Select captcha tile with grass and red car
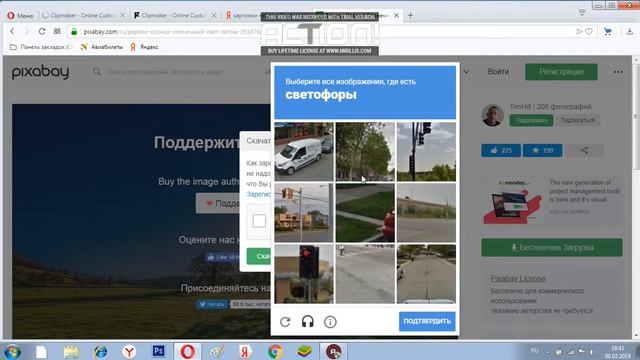 pos(365,213)
